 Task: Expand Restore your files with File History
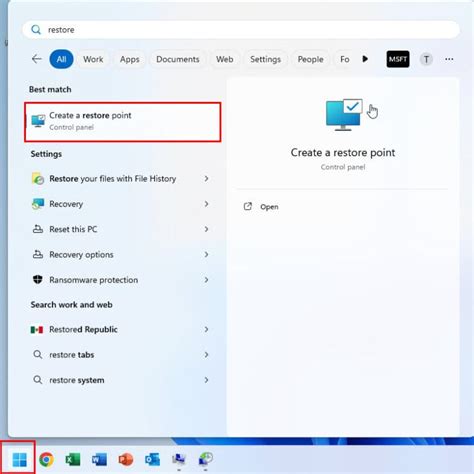[206, 179]
